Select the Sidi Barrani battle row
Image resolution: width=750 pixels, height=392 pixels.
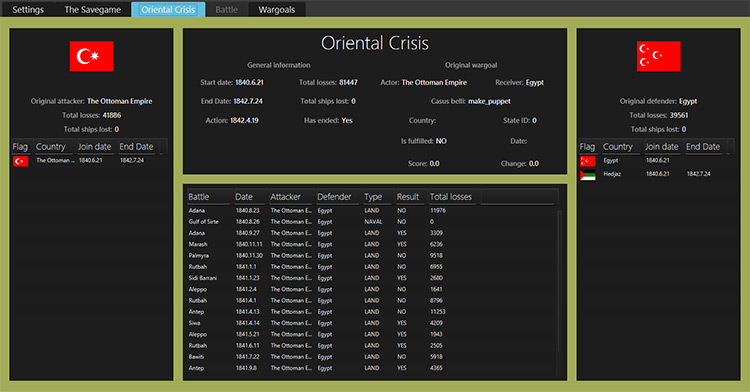pyautogui.click(x=372, y=278)
